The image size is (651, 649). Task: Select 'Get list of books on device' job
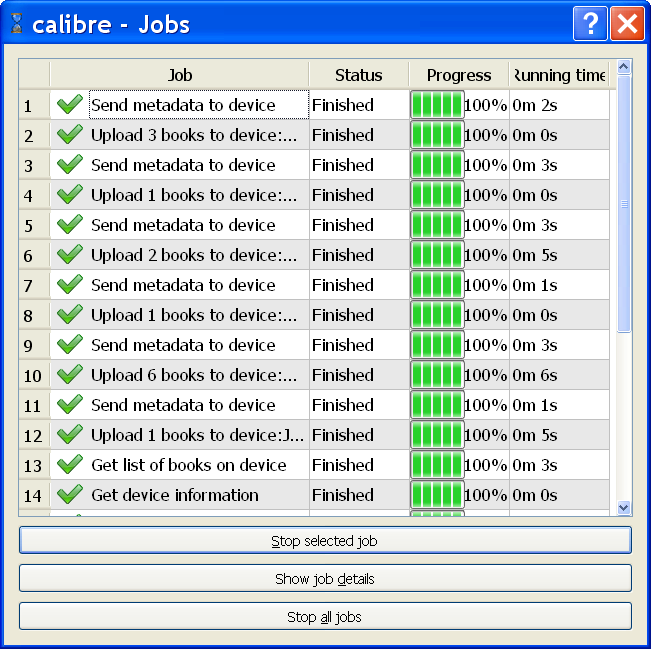[188, 465]
